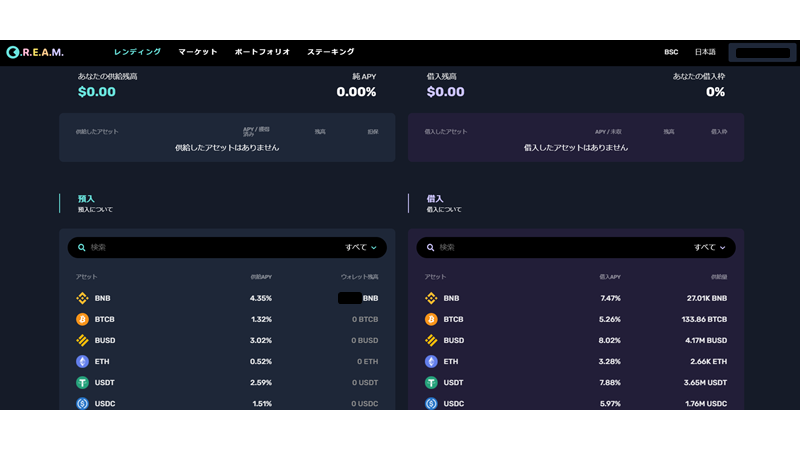
Task: Click 0 USDT wallet balance
Action: (x=365, y=383)
